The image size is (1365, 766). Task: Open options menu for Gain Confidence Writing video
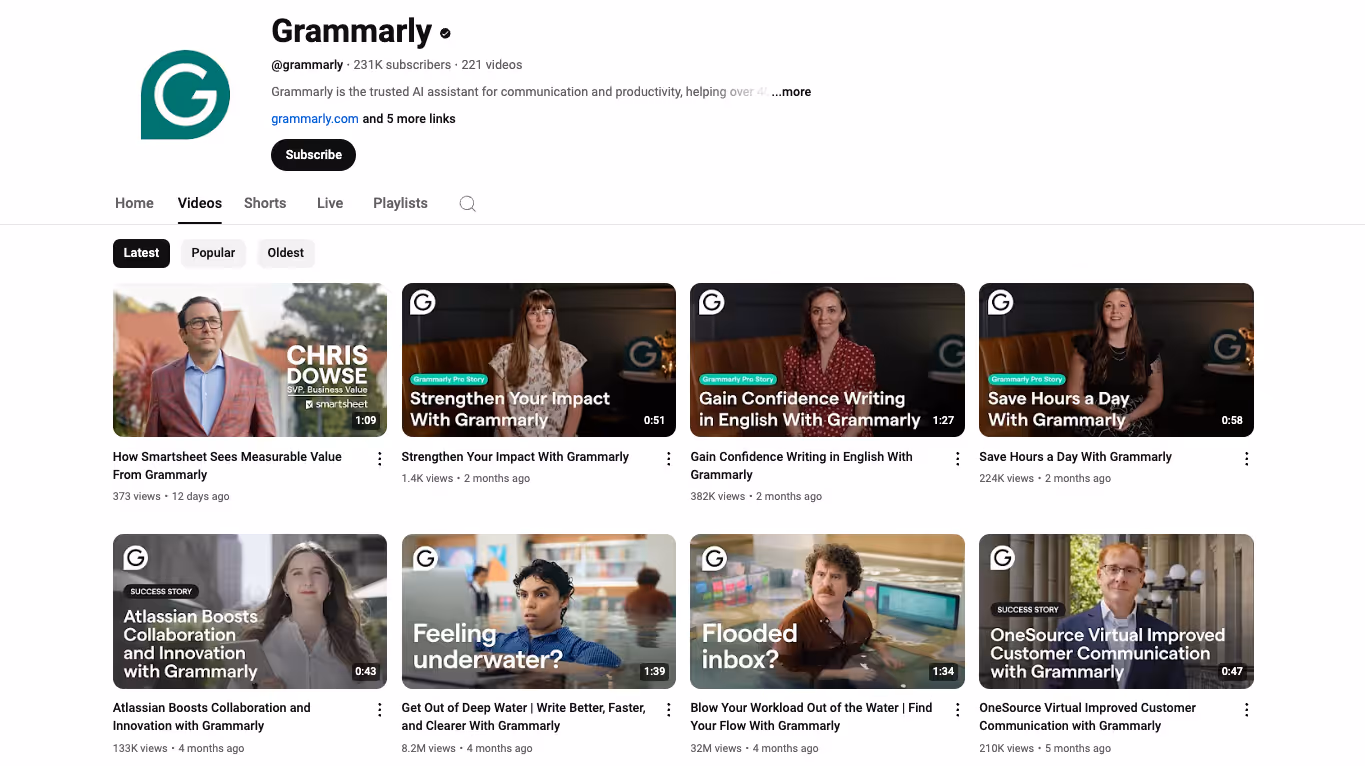pos(957,459)
